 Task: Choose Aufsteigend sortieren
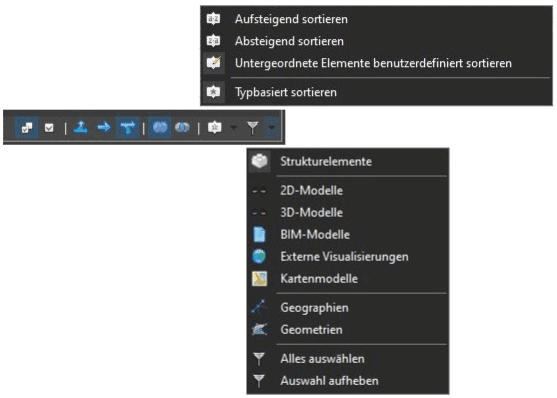point(376,19)
